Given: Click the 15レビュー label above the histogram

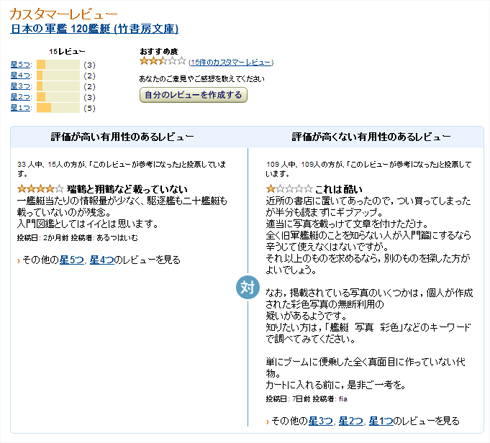Looking at the screenshot, I should coord(67,51).
